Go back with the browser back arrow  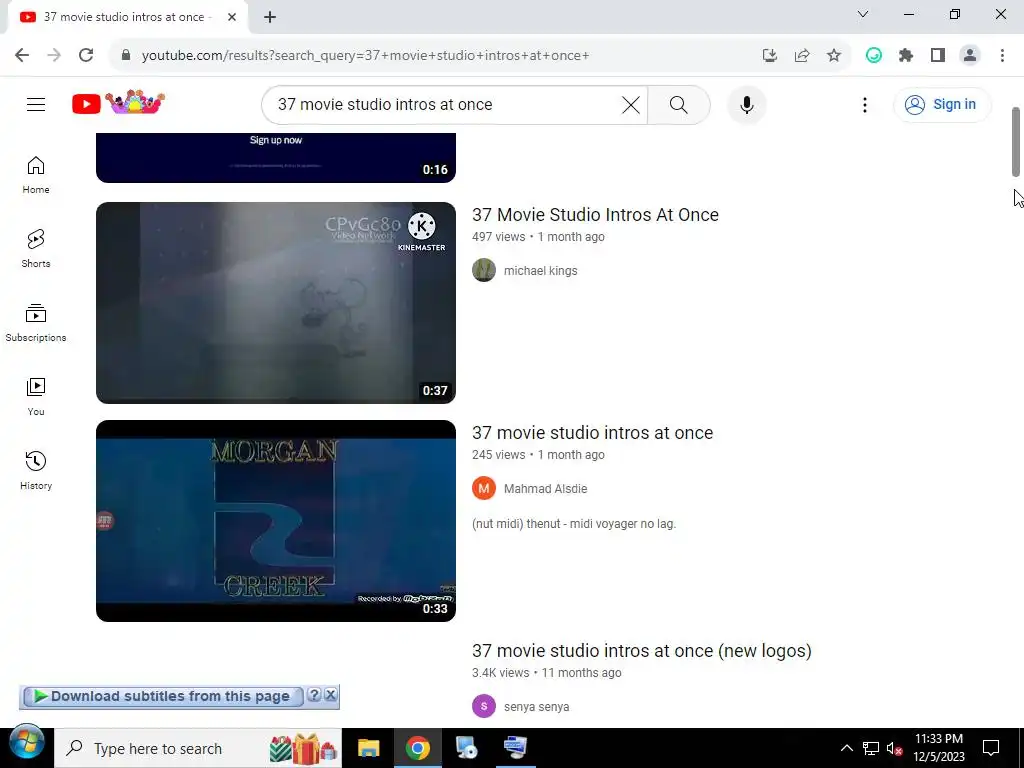point(22,55)
